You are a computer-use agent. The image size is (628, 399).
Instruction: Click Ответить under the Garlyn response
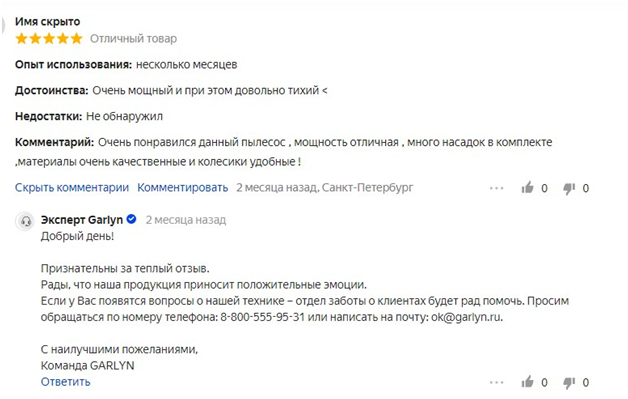(x=66, y=382)
